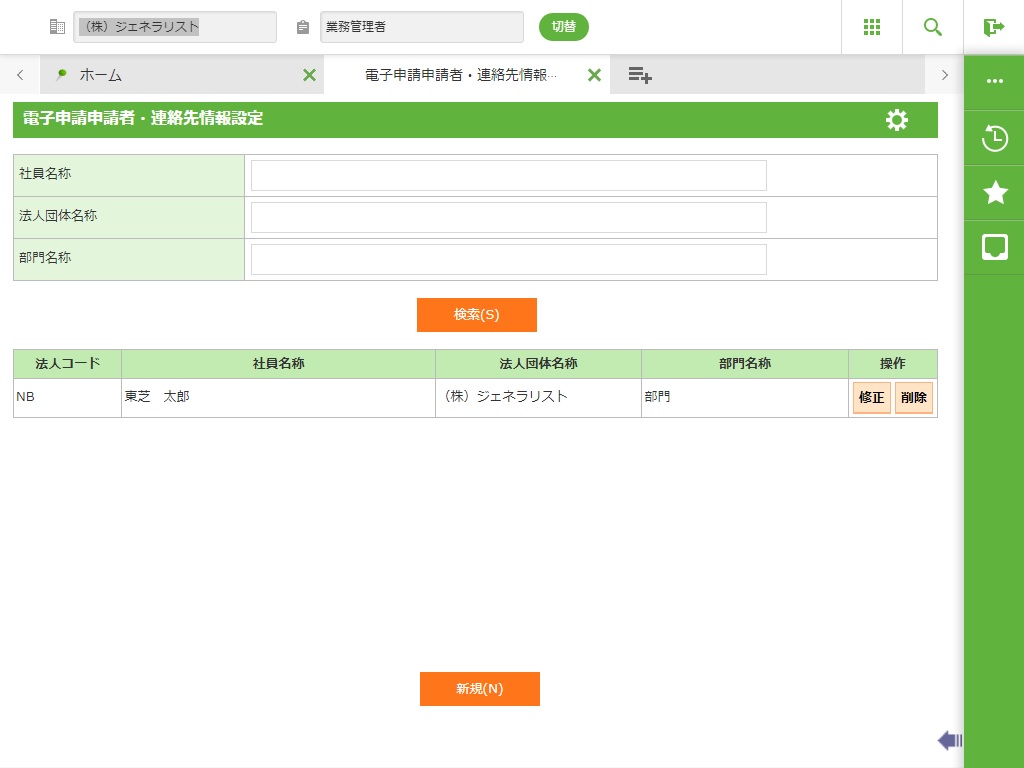Open settings gear in page title bar
The height and width of the screenshot is (768, 1024).
click(897, 120)
